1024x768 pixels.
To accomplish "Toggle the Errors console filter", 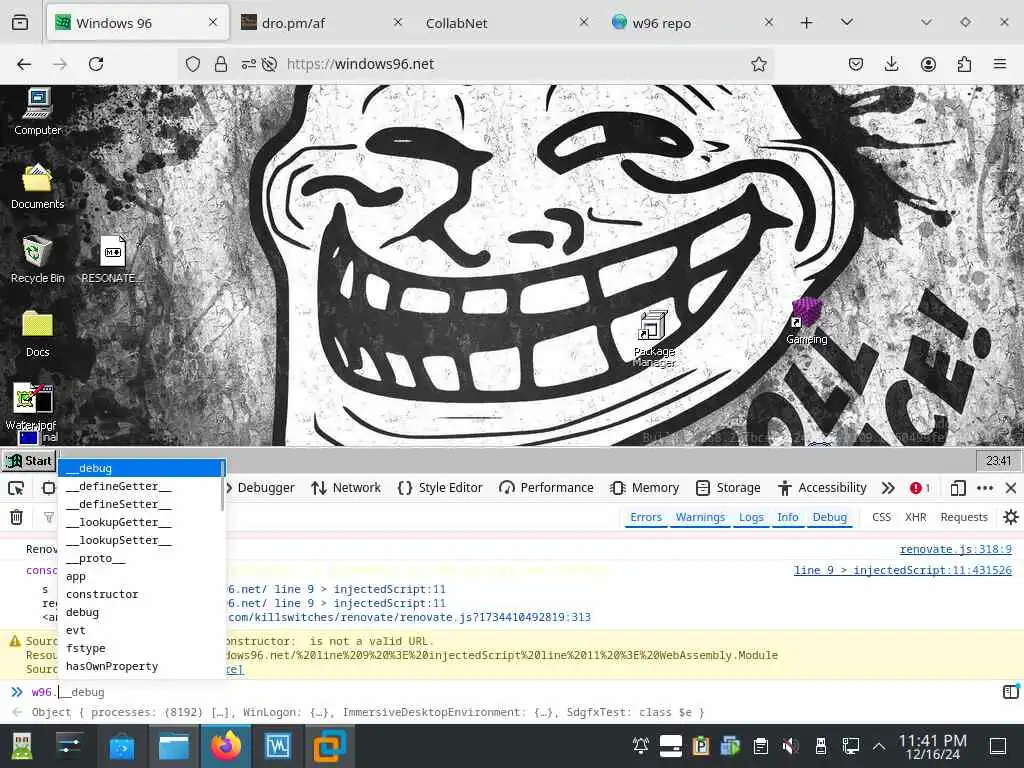I will [646, 517].
